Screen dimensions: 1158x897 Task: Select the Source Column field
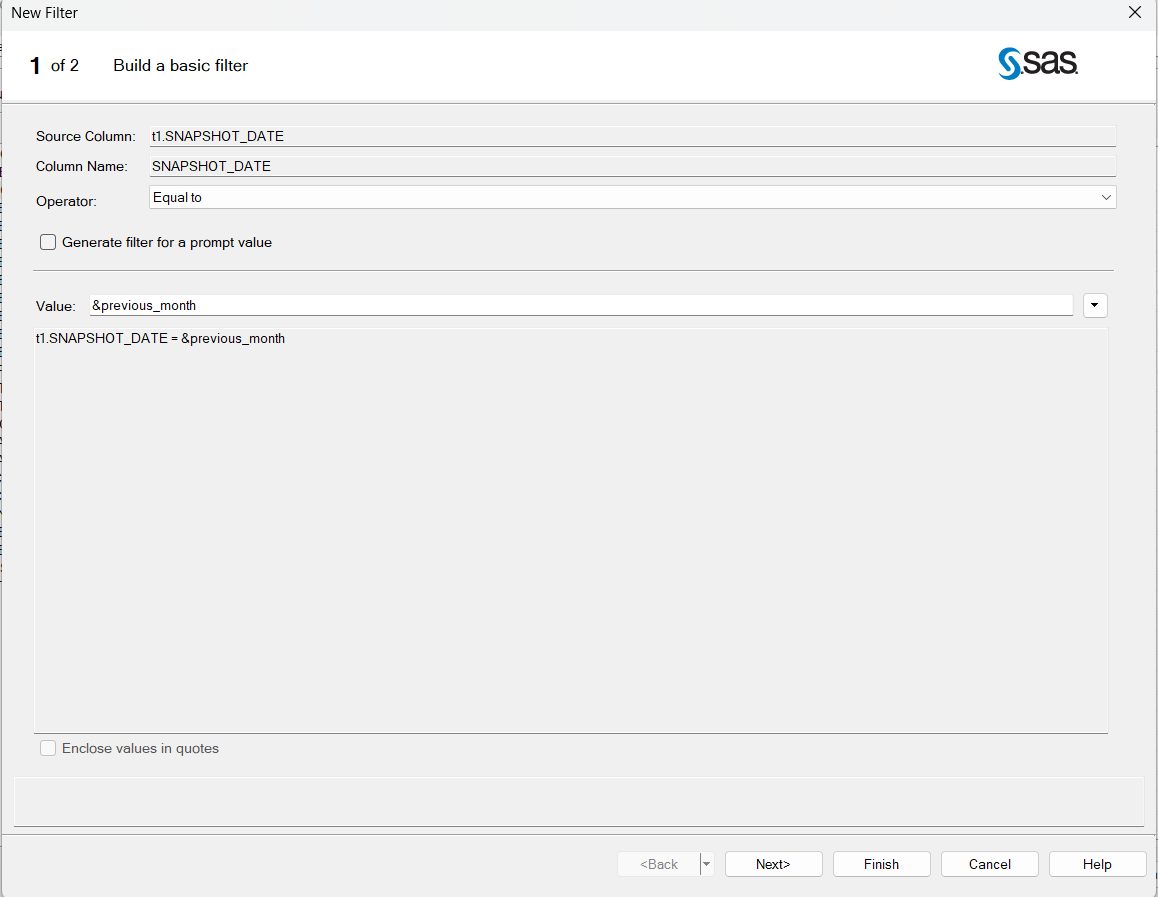(632, 136)
